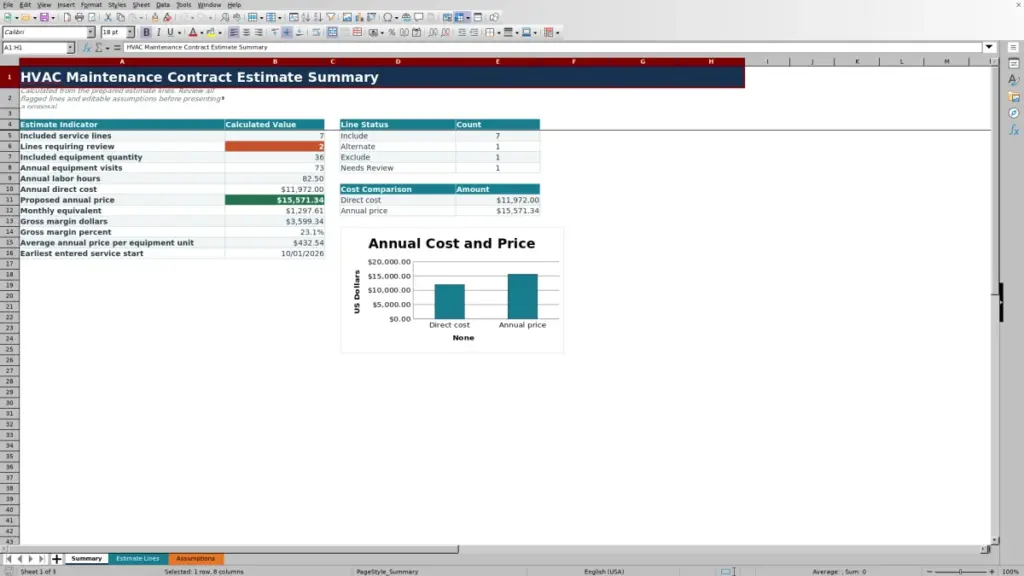The width and height of the screenshot is (1024, 576).
Task: Click the formula input line
Action: coord(552,47)
